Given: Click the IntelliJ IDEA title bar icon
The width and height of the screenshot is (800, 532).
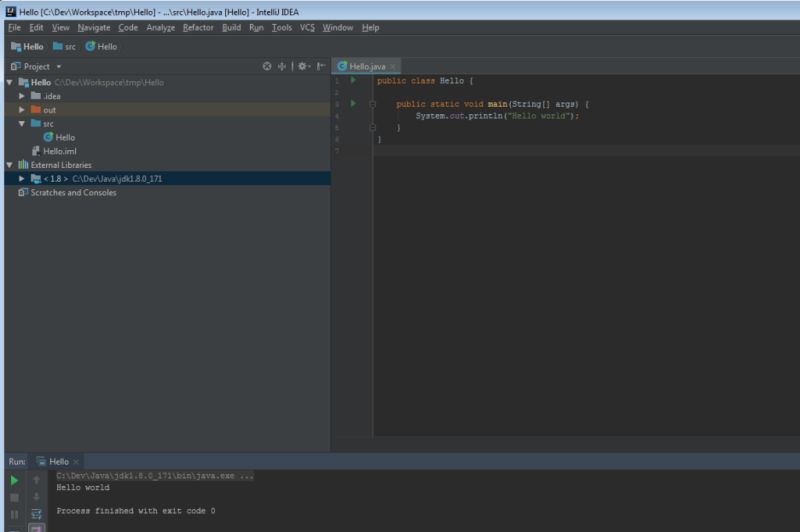Looking at the screenshot, I should [11, 11].
